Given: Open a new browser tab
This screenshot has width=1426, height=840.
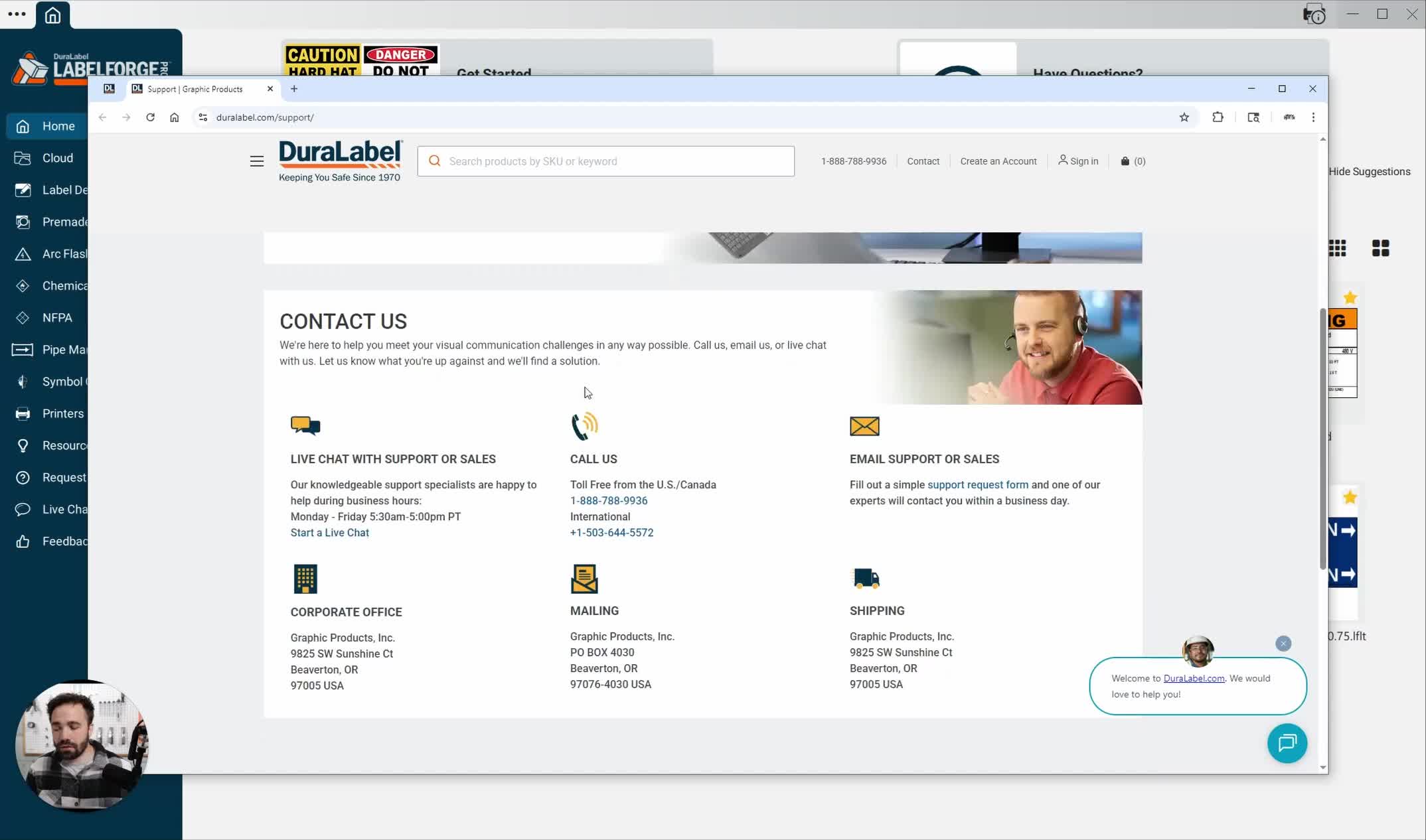Looking at the screenshot, I should pyautogui.click(x=294, y=89).
